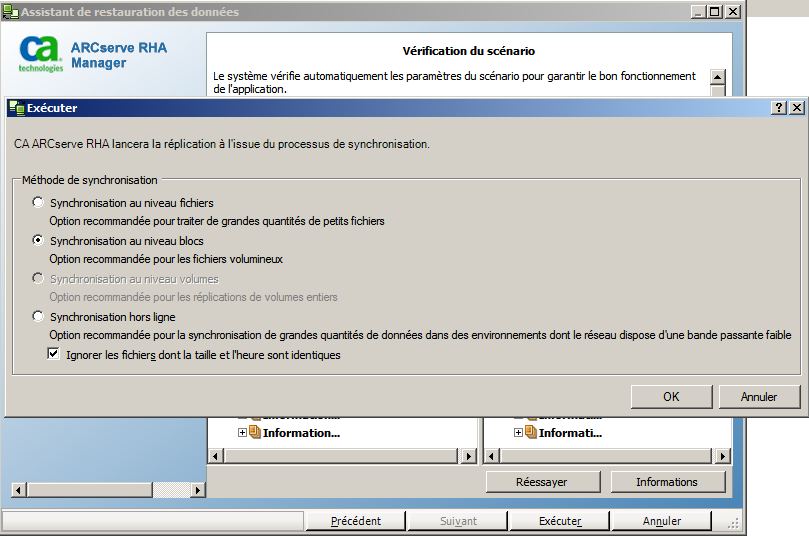Click the ARCserve RHA Manager title text
This screenshot has width=809, height=537.
point(119,55)
